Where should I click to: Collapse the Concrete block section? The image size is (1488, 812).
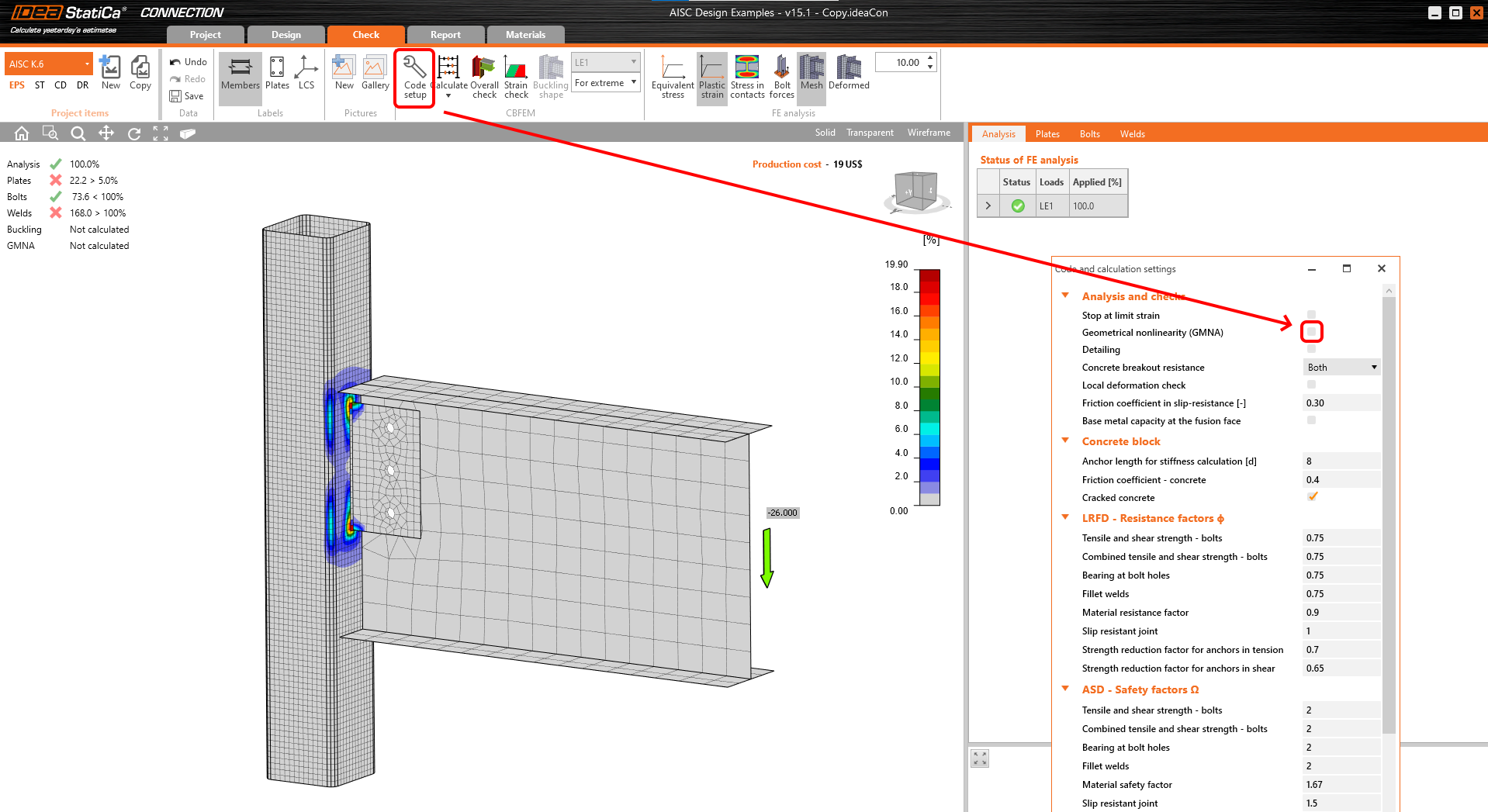(x=1065, y=441)
